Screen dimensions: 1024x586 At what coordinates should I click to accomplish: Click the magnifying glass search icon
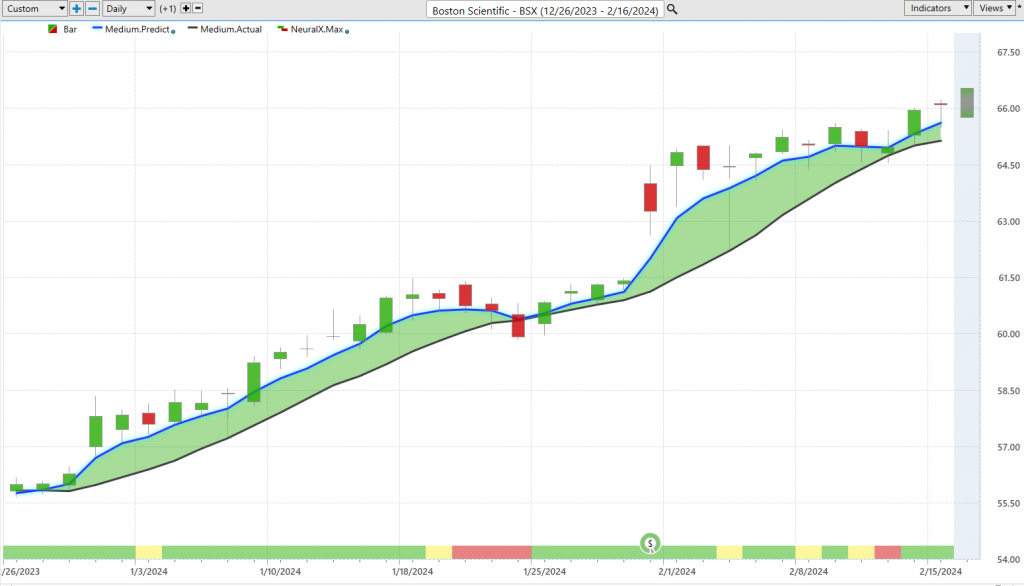(672, 10)
